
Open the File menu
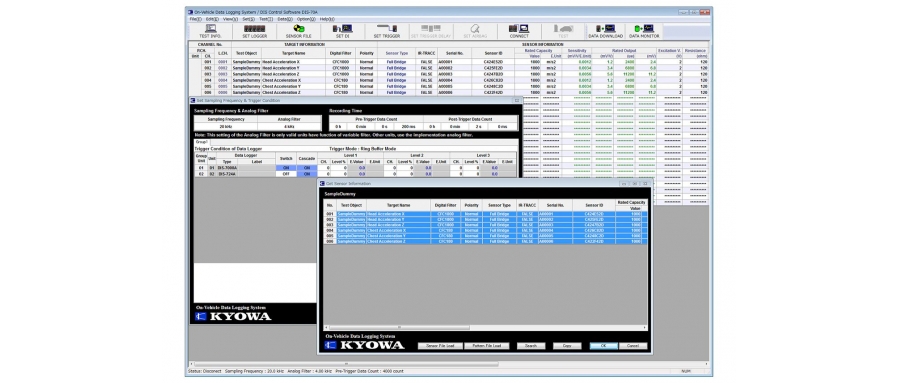point(195,19)
